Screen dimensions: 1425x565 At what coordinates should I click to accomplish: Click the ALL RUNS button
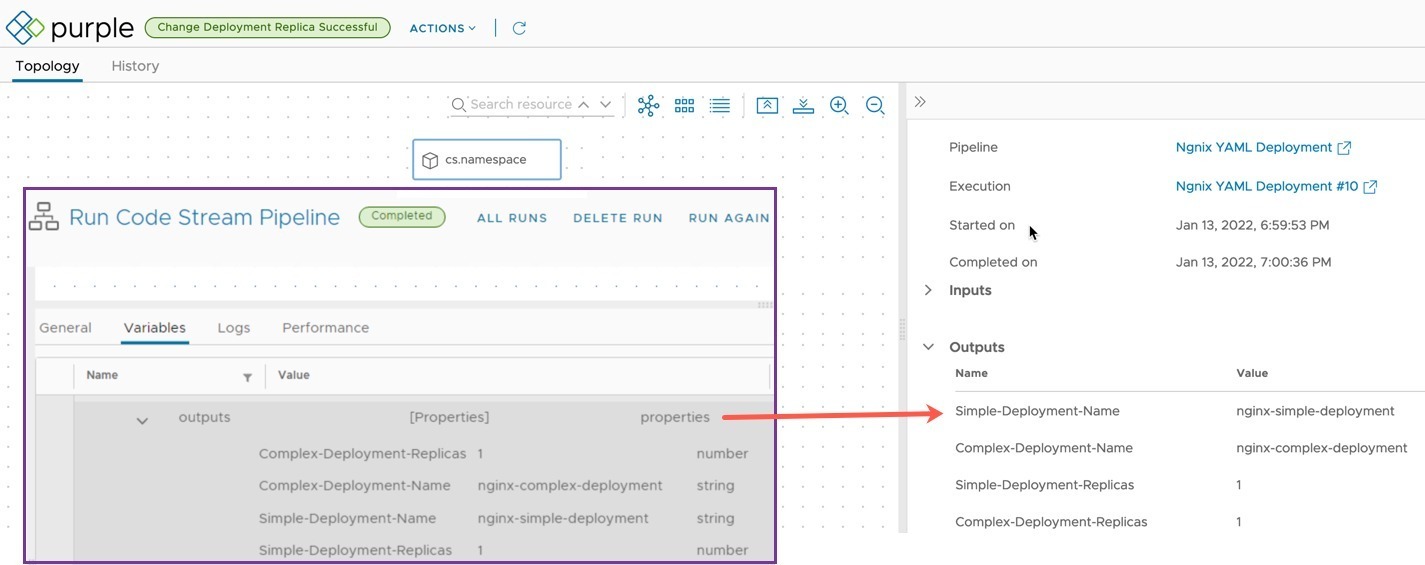[512, 218]
